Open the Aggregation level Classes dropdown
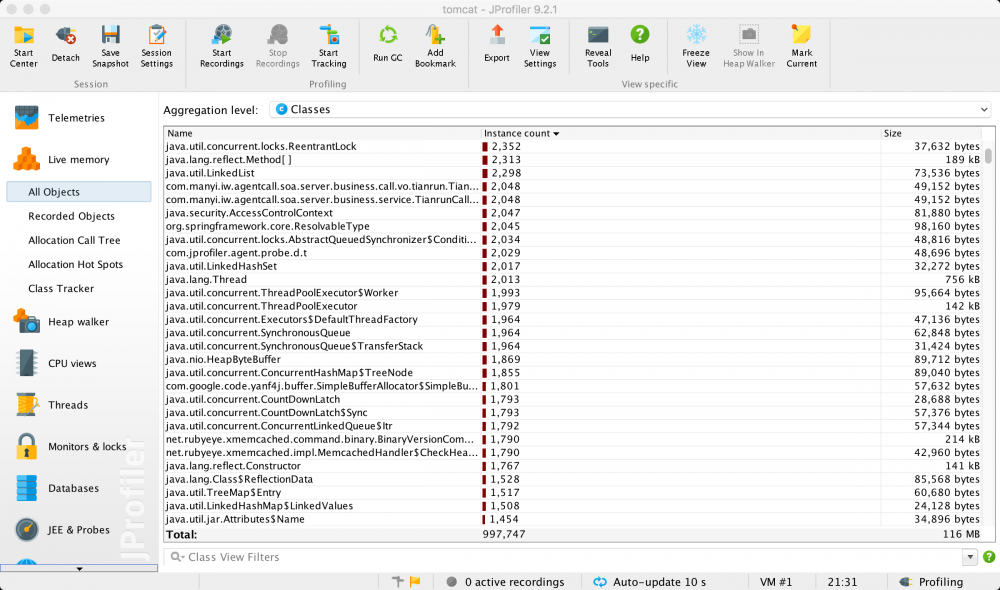 coord(630,109)
